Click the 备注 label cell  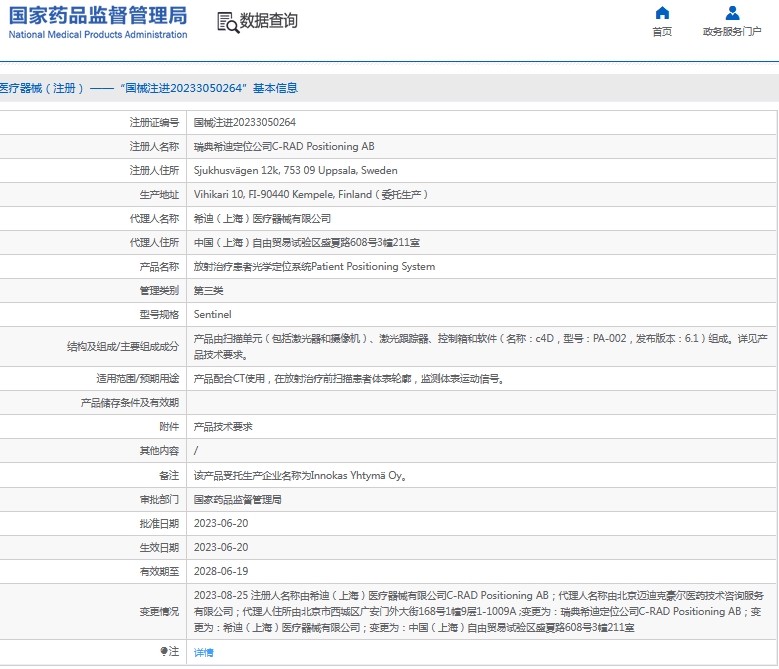pos(169,475)
